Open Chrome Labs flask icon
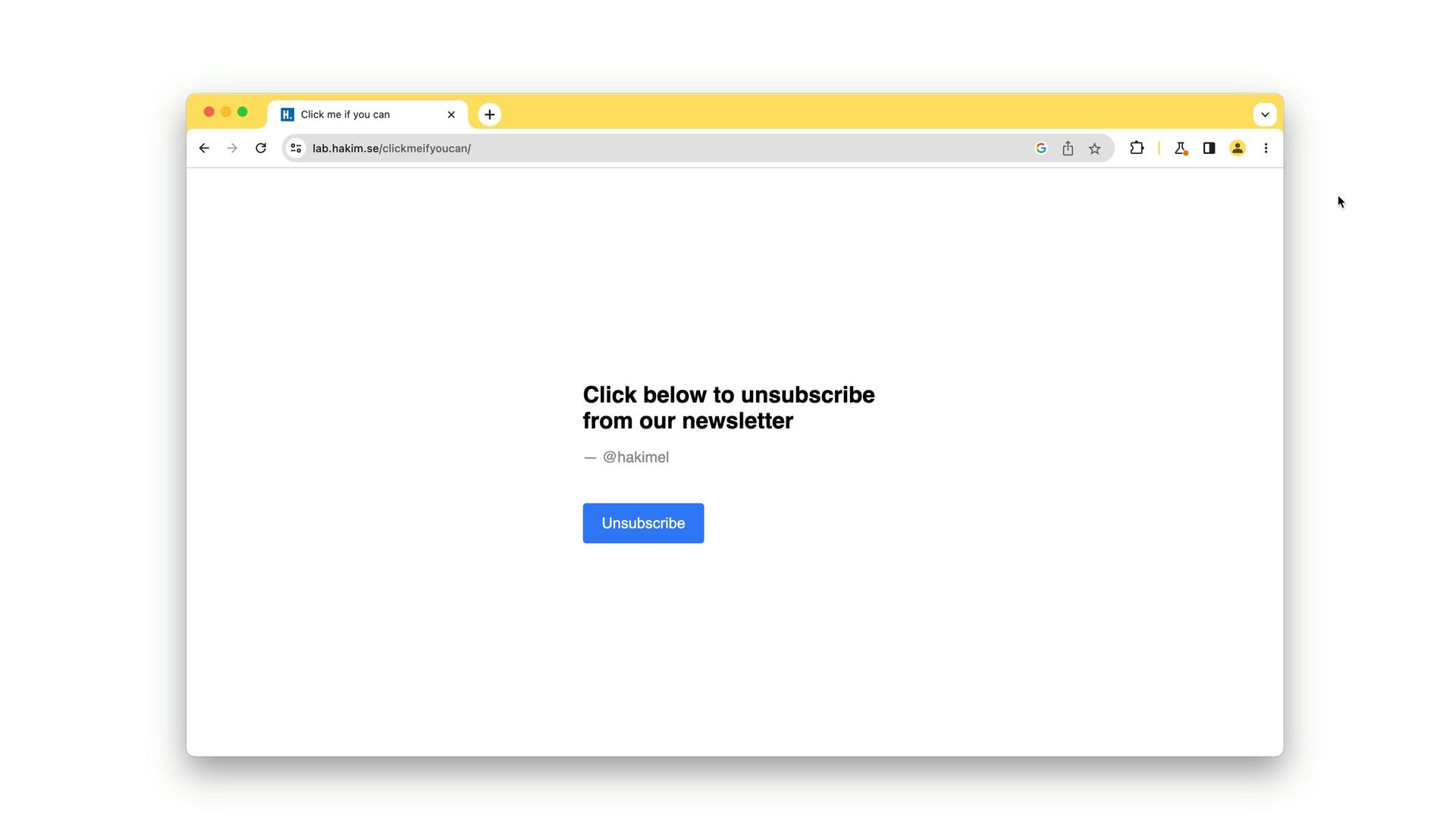This screenshot has width=1456, height=819. [1181, 149]
